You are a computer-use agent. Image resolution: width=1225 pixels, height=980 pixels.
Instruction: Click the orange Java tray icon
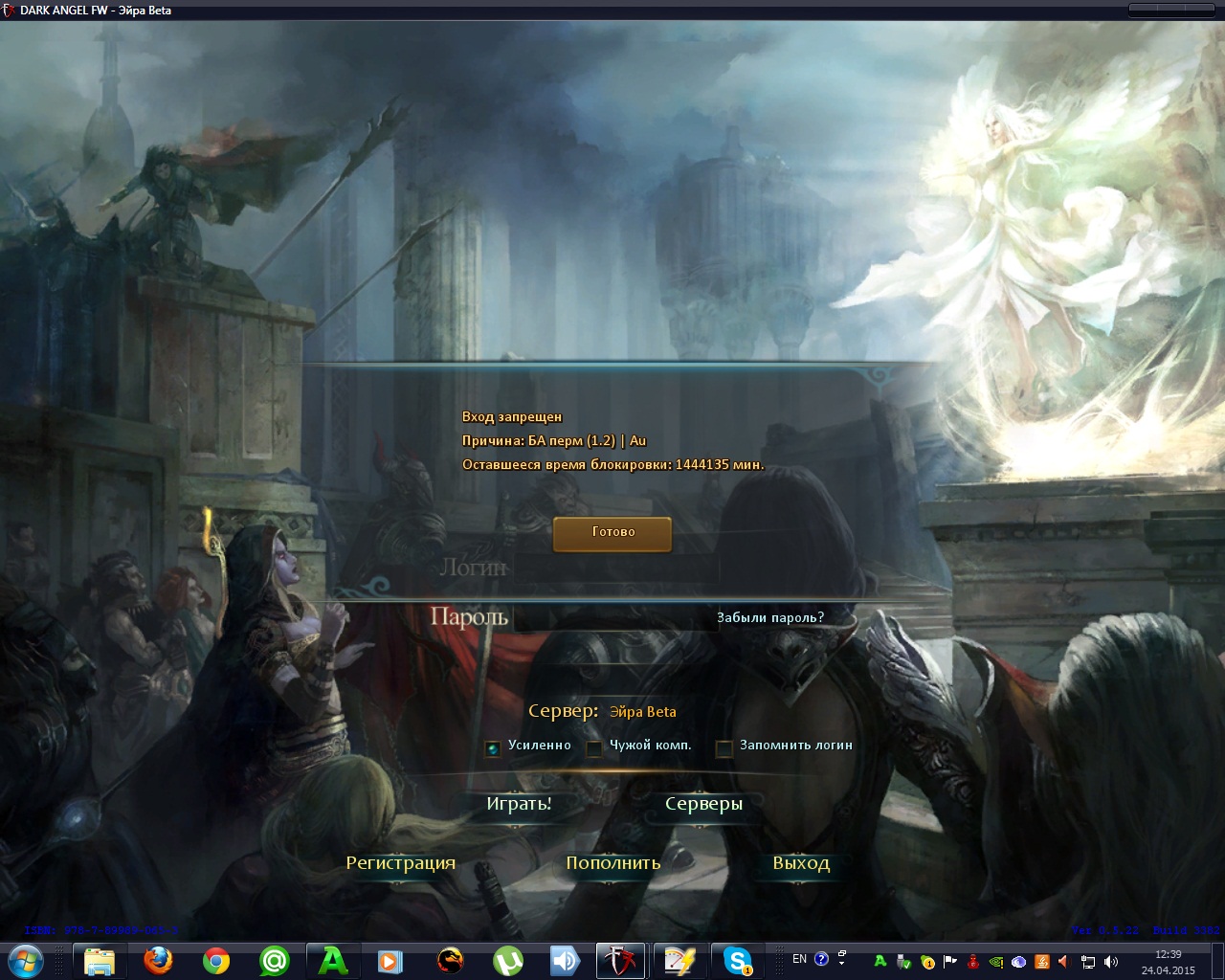(x=1042, y=962)
